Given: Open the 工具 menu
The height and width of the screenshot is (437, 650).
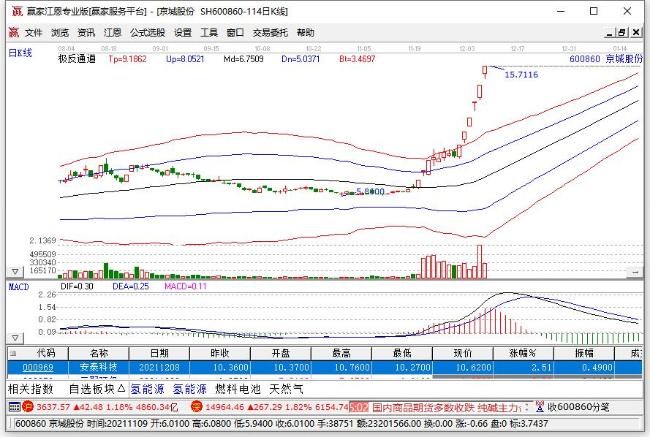Looking at the screenshot, I should point(209,33).
